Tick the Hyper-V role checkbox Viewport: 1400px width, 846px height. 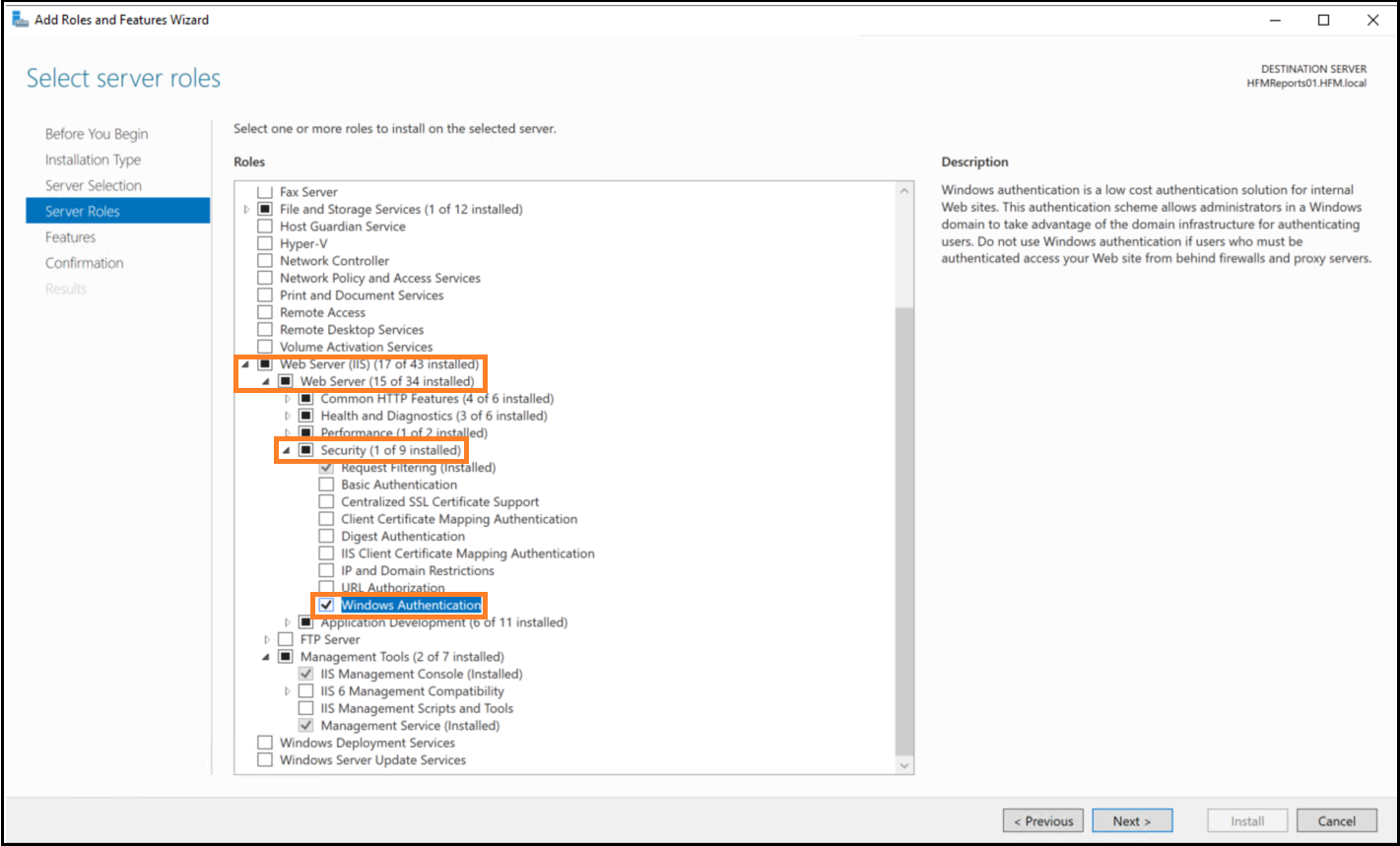point(264,243)
